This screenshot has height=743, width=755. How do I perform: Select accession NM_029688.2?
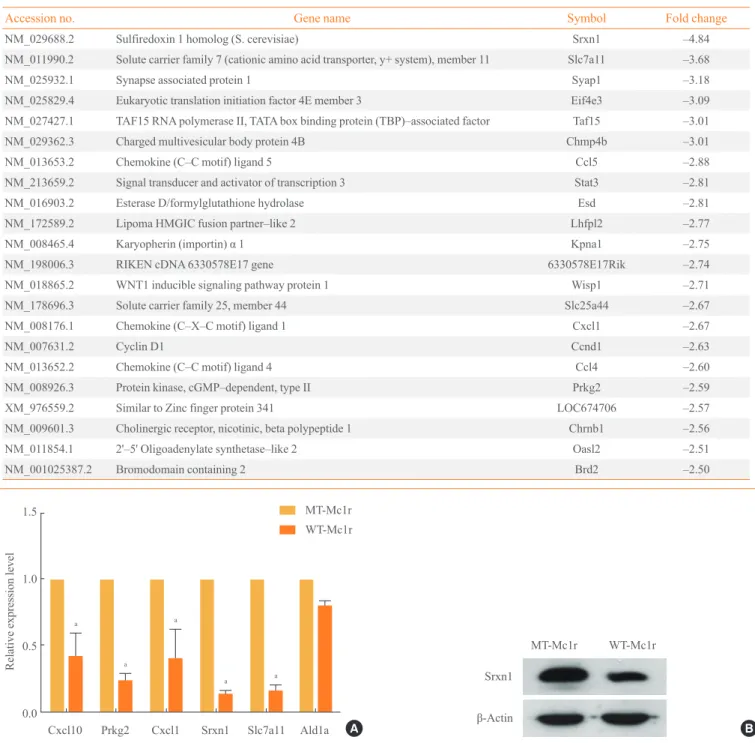(x=39, y=39)
